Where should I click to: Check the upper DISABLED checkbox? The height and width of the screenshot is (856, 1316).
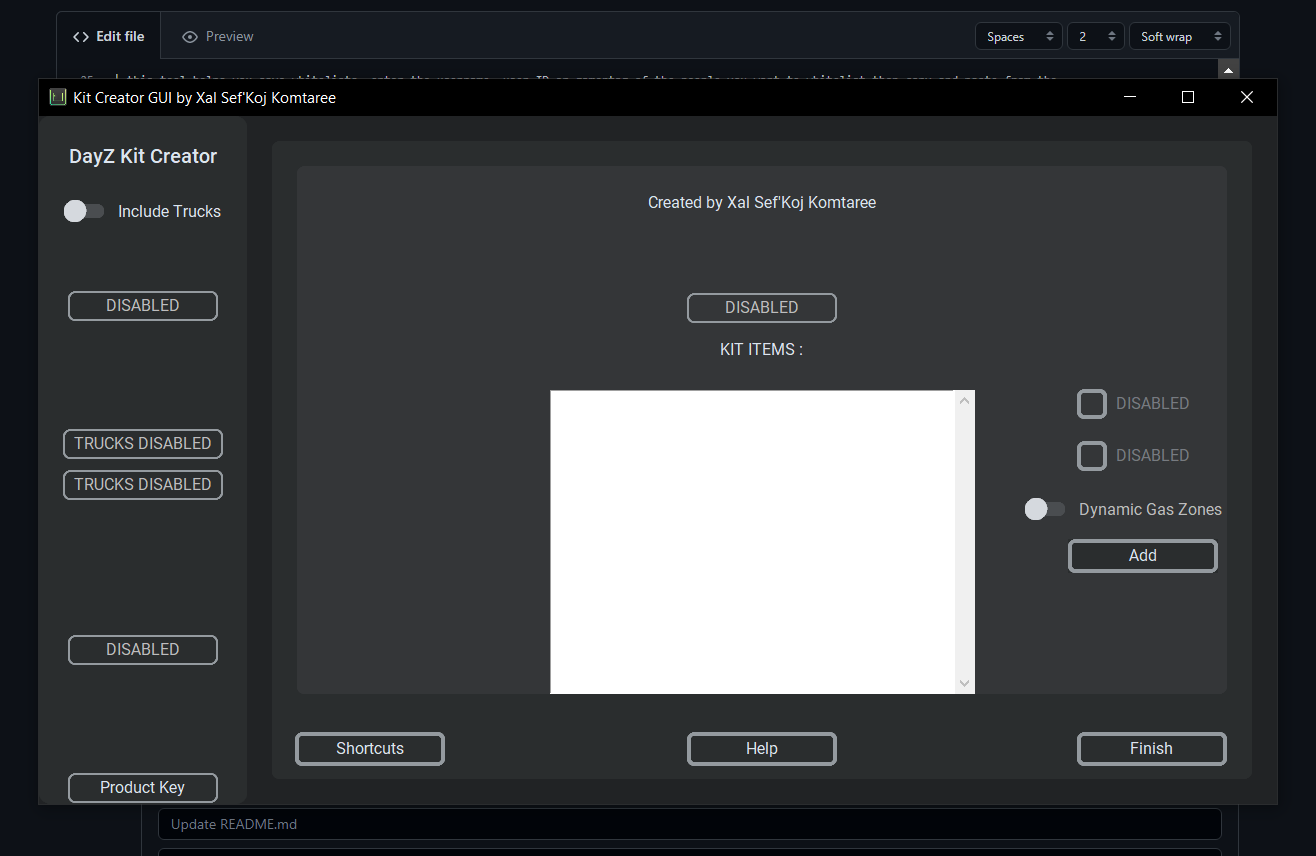tap(1092, 403)
